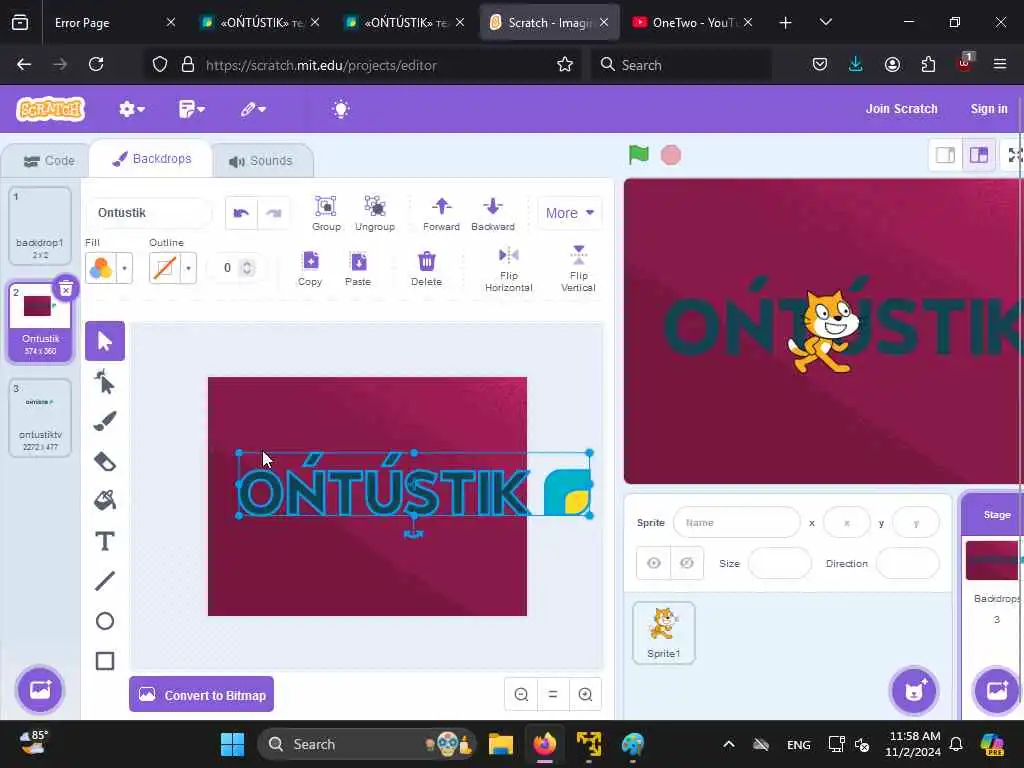Redo the costume edit
Image resolution: width=1024 pixels, height=768 pixels.
tap(274, 213)
